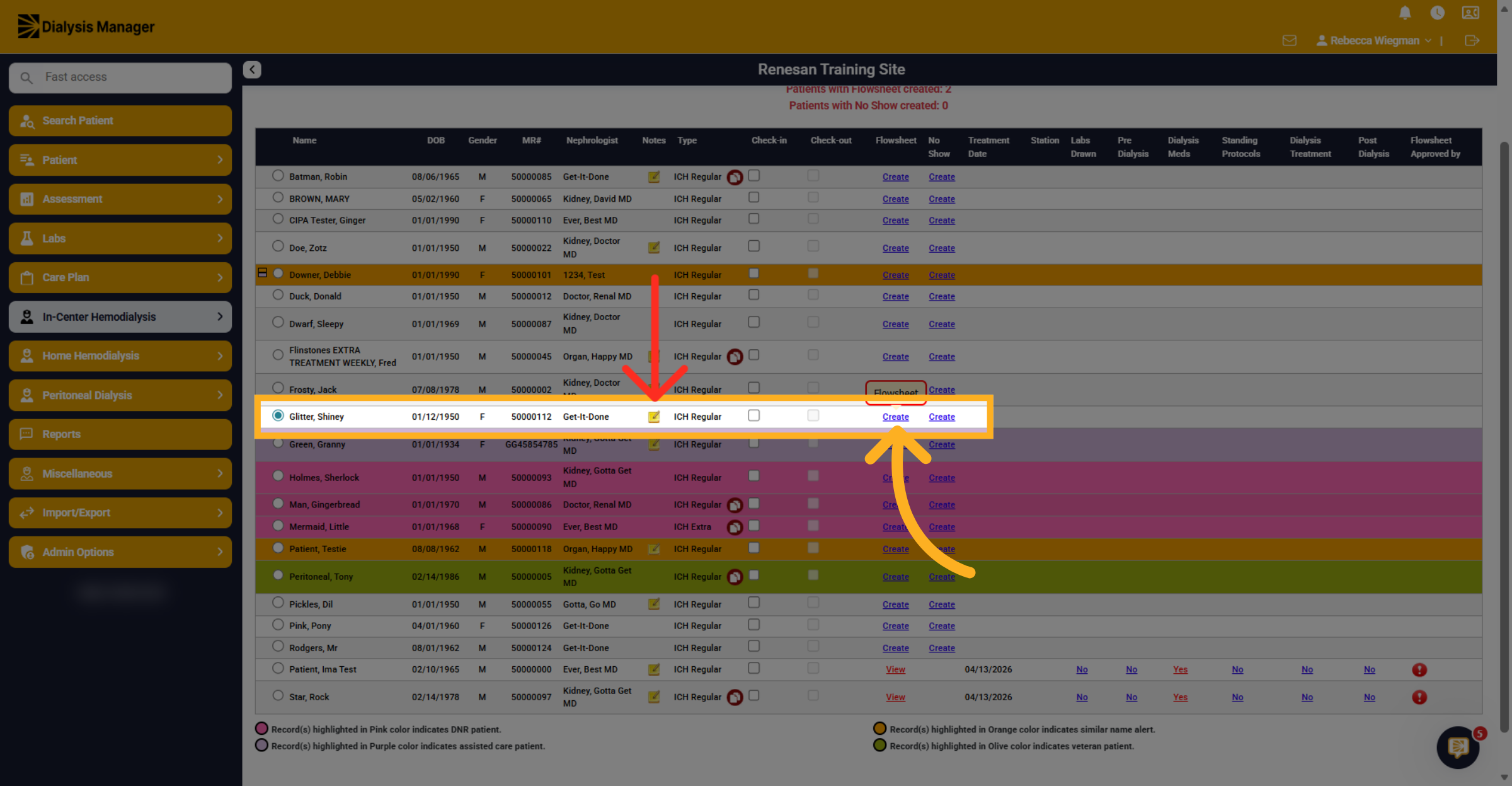Screen dimensions: 1512x786
Task: Open Search Patient in sidebar
Action: pyautogui.click(x=120, y=120)
